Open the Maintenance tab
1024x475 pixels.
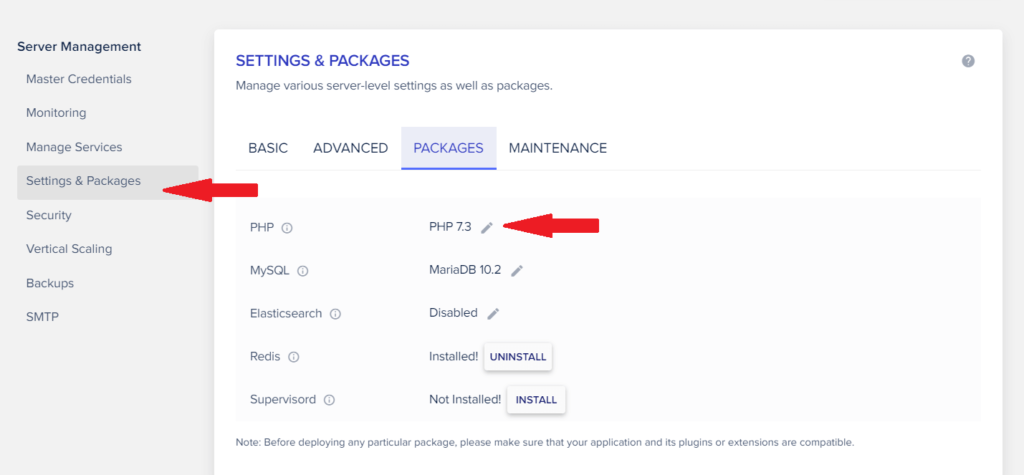tap(557, 148)
